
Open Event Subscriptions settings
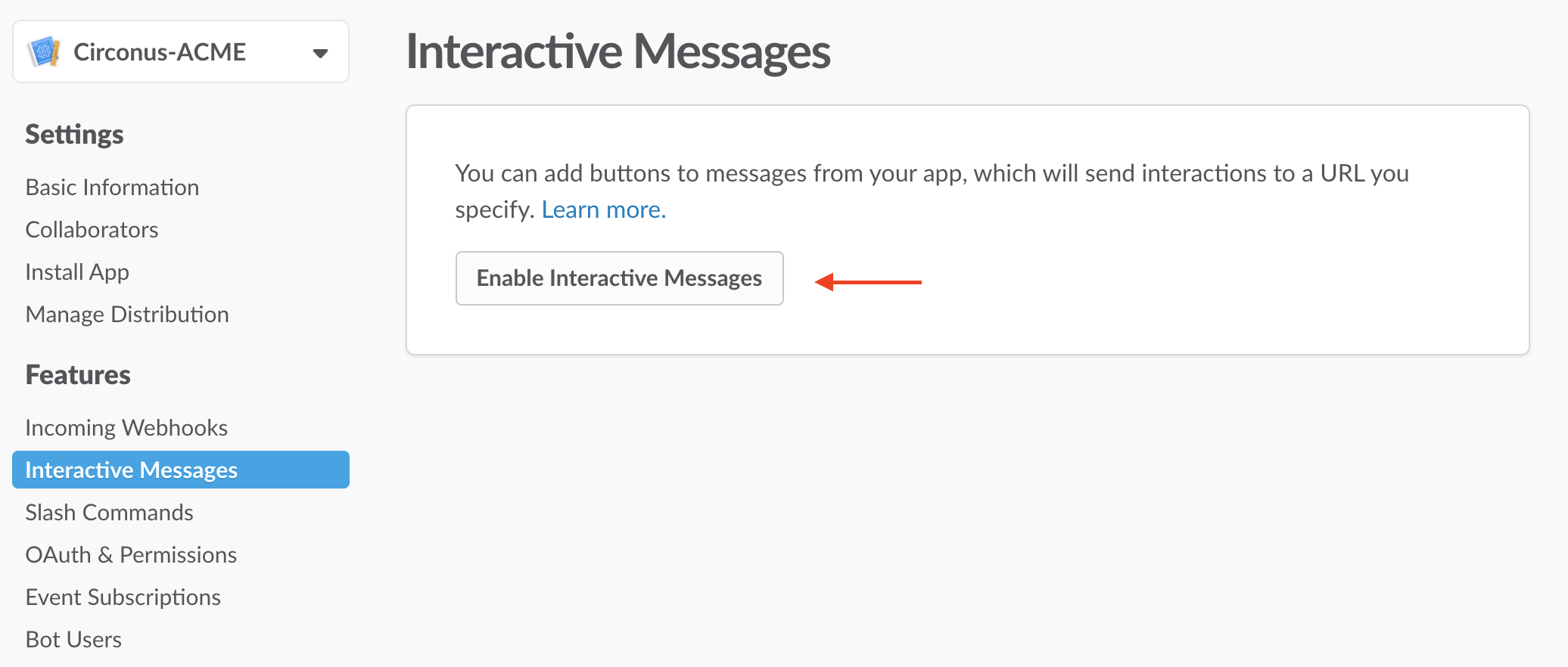point(123,597)
